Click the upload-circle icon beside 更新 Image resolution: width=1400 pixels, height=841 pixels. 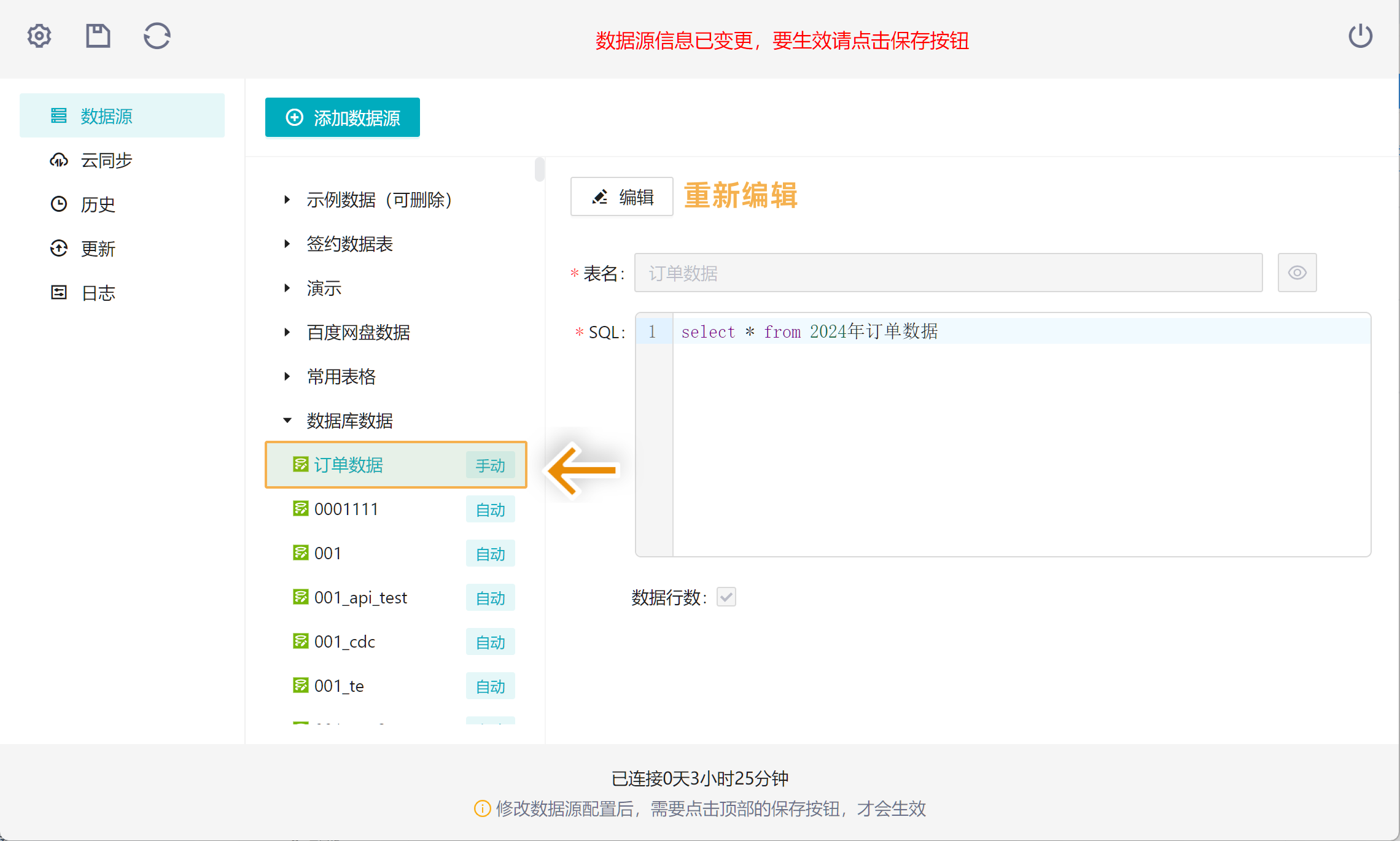coord(59,248)
